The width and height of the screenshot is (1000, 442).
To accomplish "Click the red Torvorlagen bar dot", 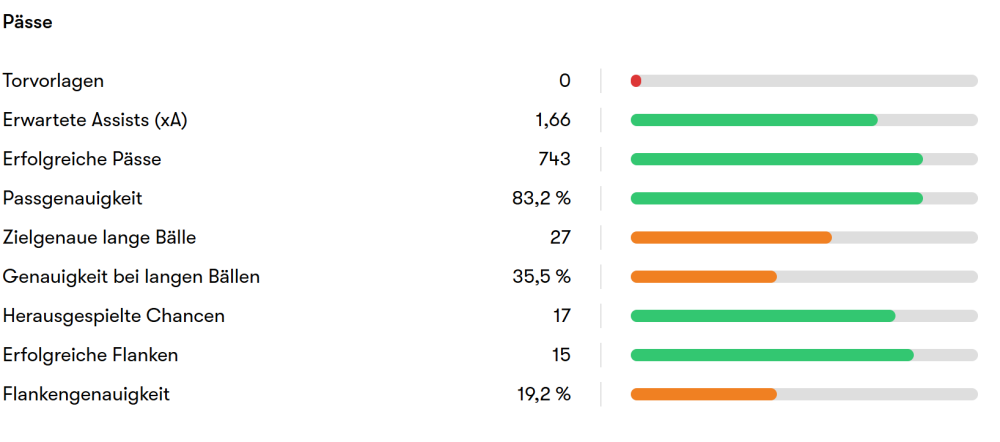I will (636, 80).
